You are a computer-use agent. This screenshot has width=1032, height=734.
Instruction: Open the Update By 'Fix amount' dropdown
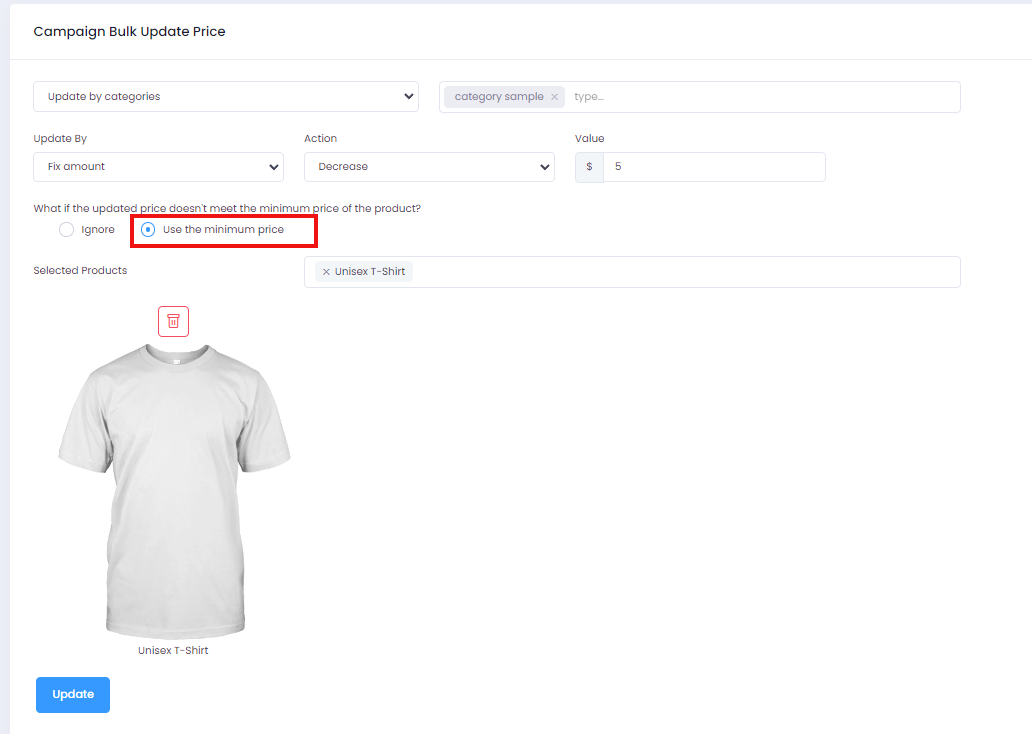(x=159, y=167)
